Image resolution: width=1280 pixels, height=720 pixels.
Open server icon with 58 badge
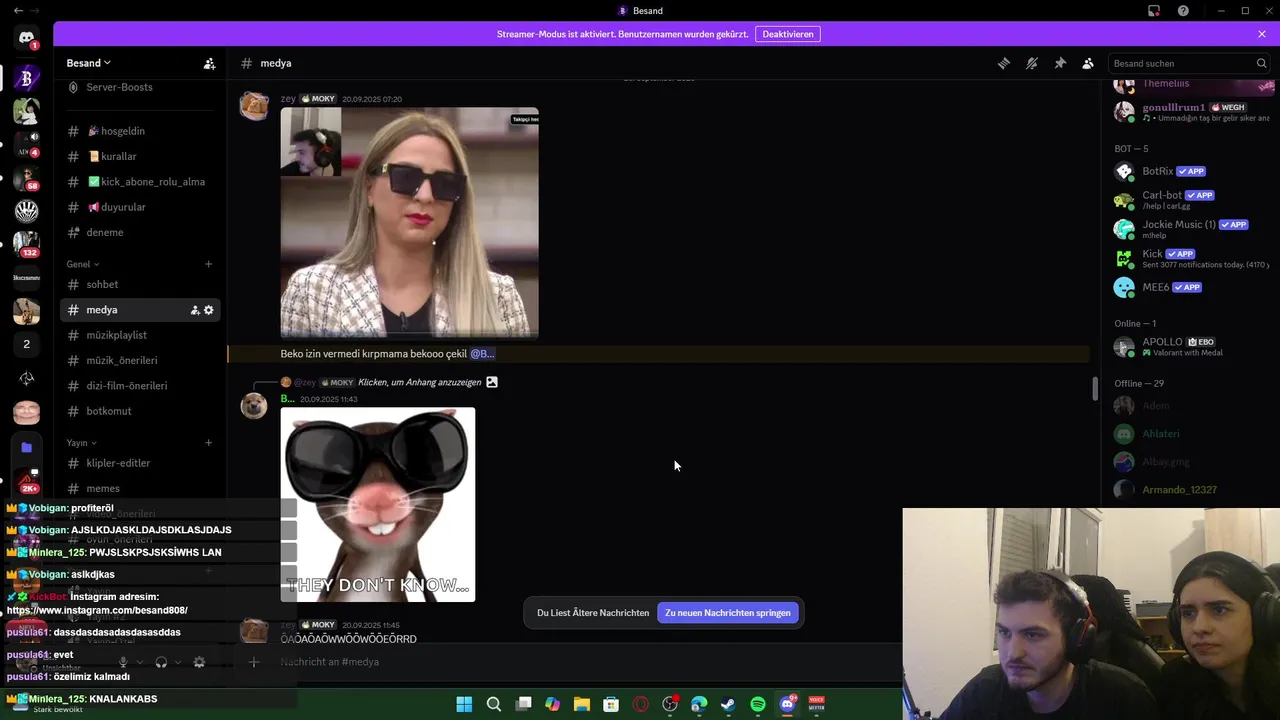pyautogui.click(x=26, y=178)
